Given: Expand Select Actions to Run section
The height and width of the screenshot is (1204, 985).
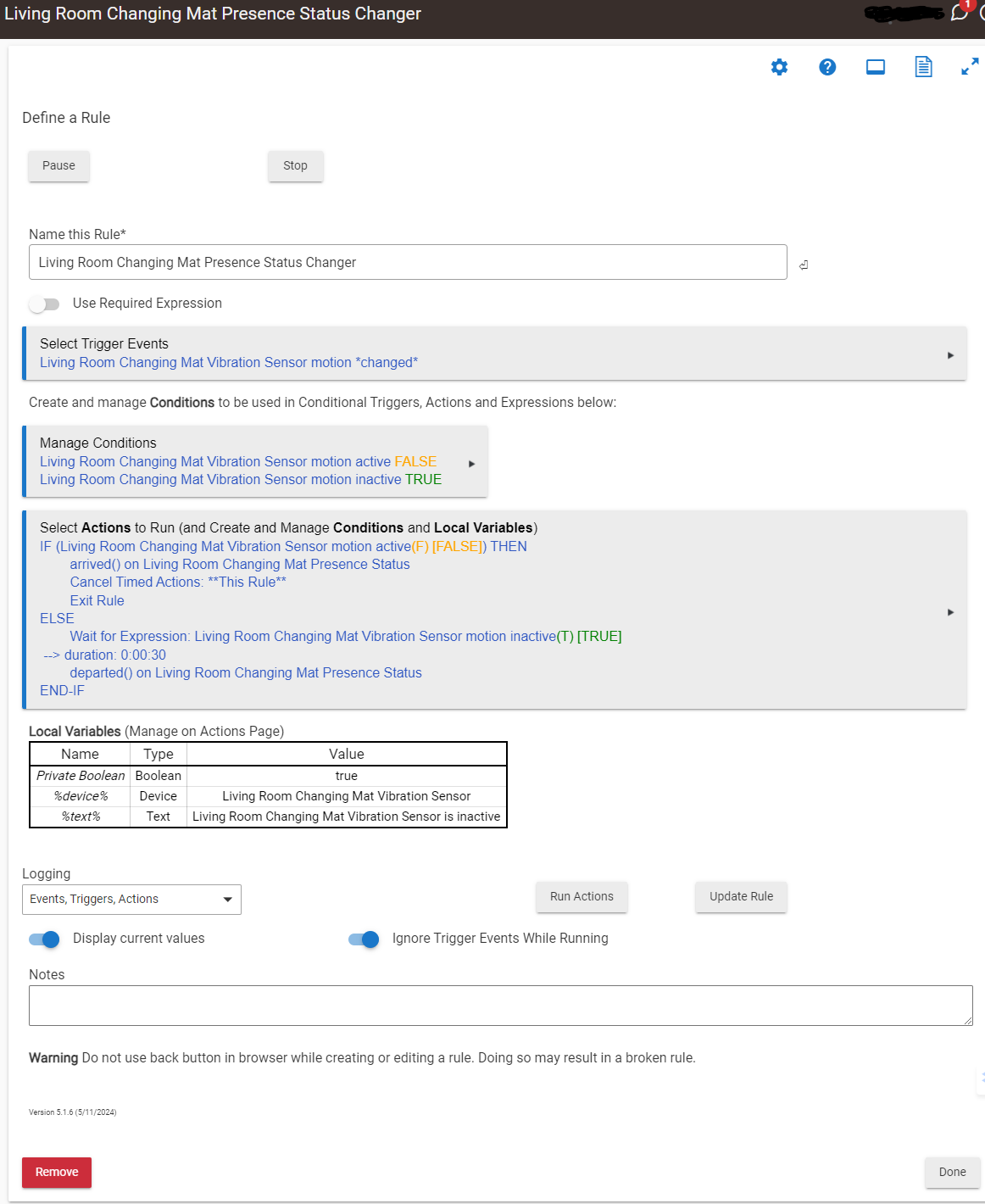Looking at the screenshot, I should (950, 611).
